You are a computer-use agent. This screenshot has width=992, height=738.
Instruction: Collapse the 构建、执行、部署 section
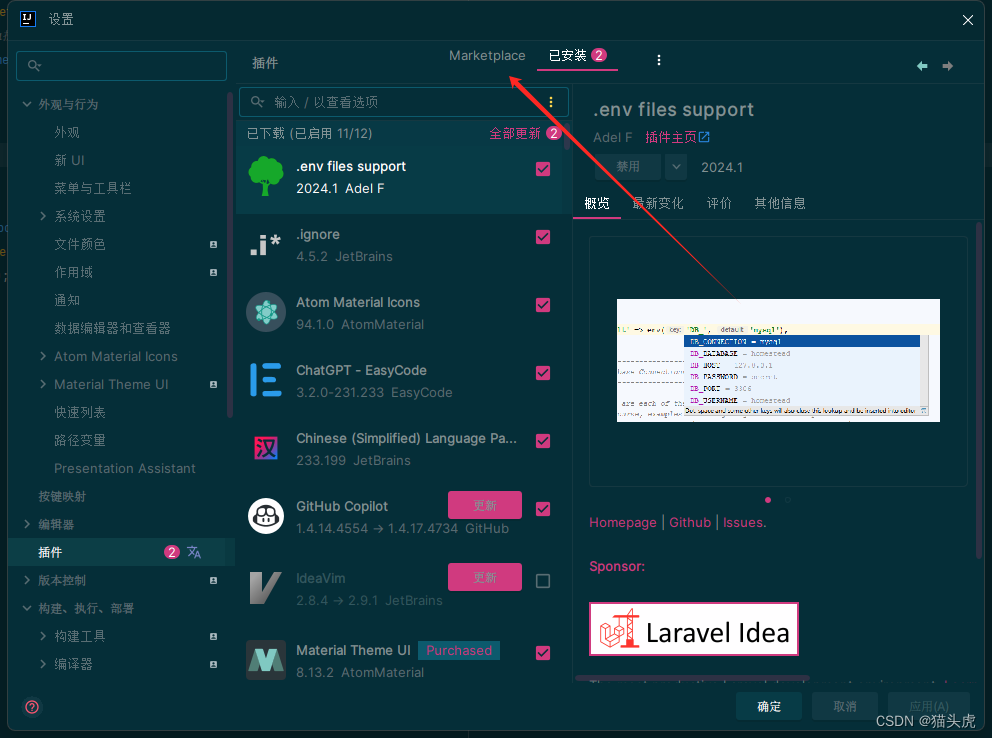coord(27,608)
